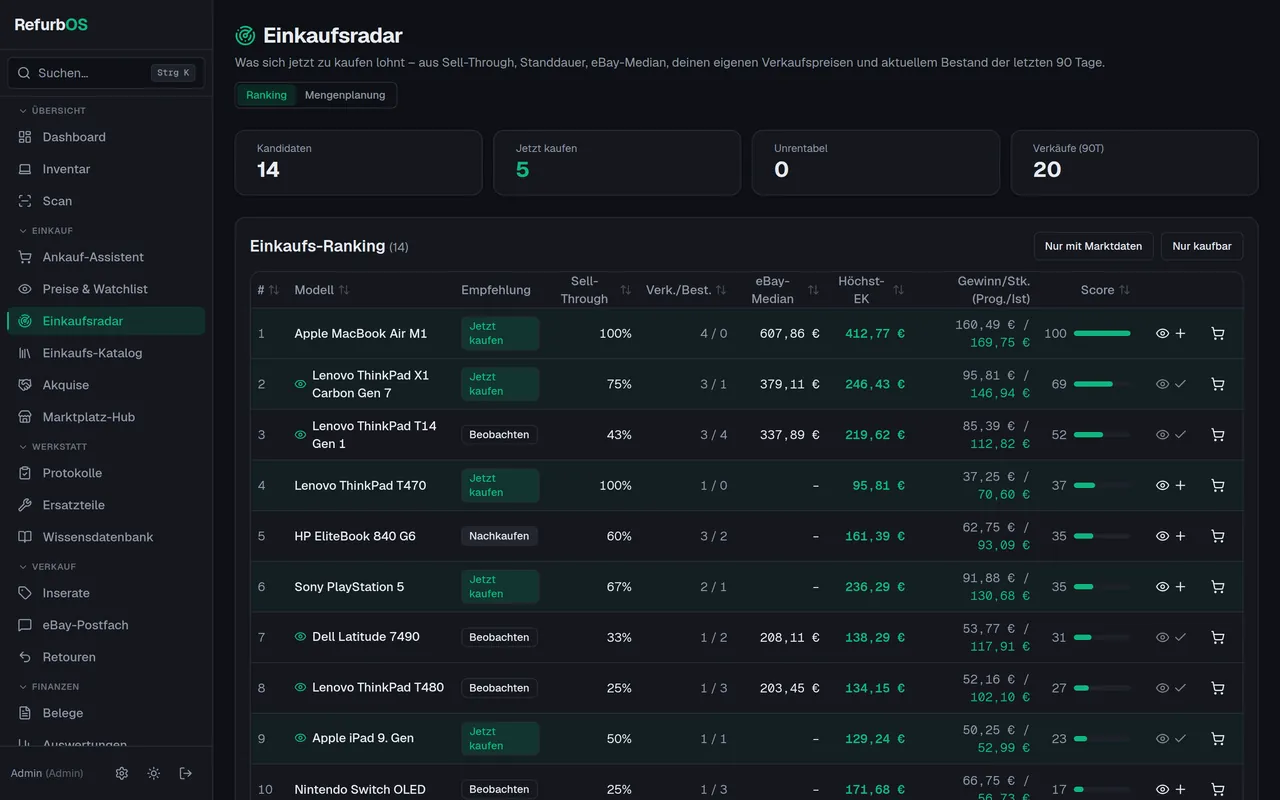Switch to Mengenplanung tab
Image resolution: width=1280 pixels, height=800 pixels.
click(x=345, y=95)
